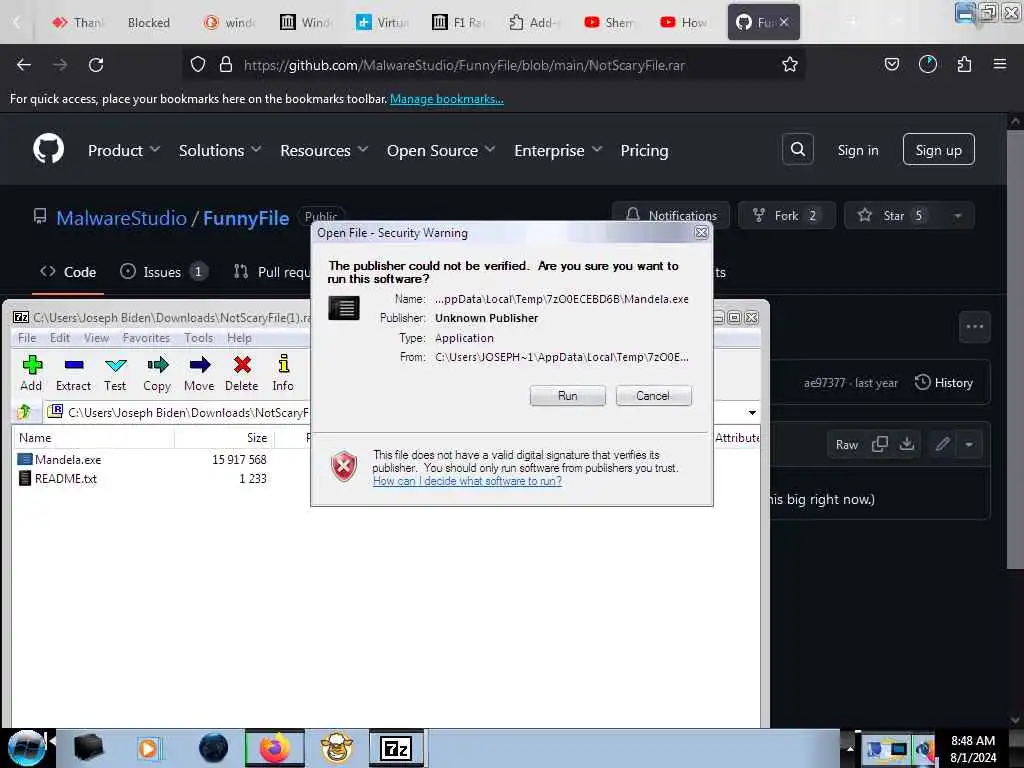Expand the Star lists dropdown arrow
This screenshot has width=1024, height=768.
point(957,216)
